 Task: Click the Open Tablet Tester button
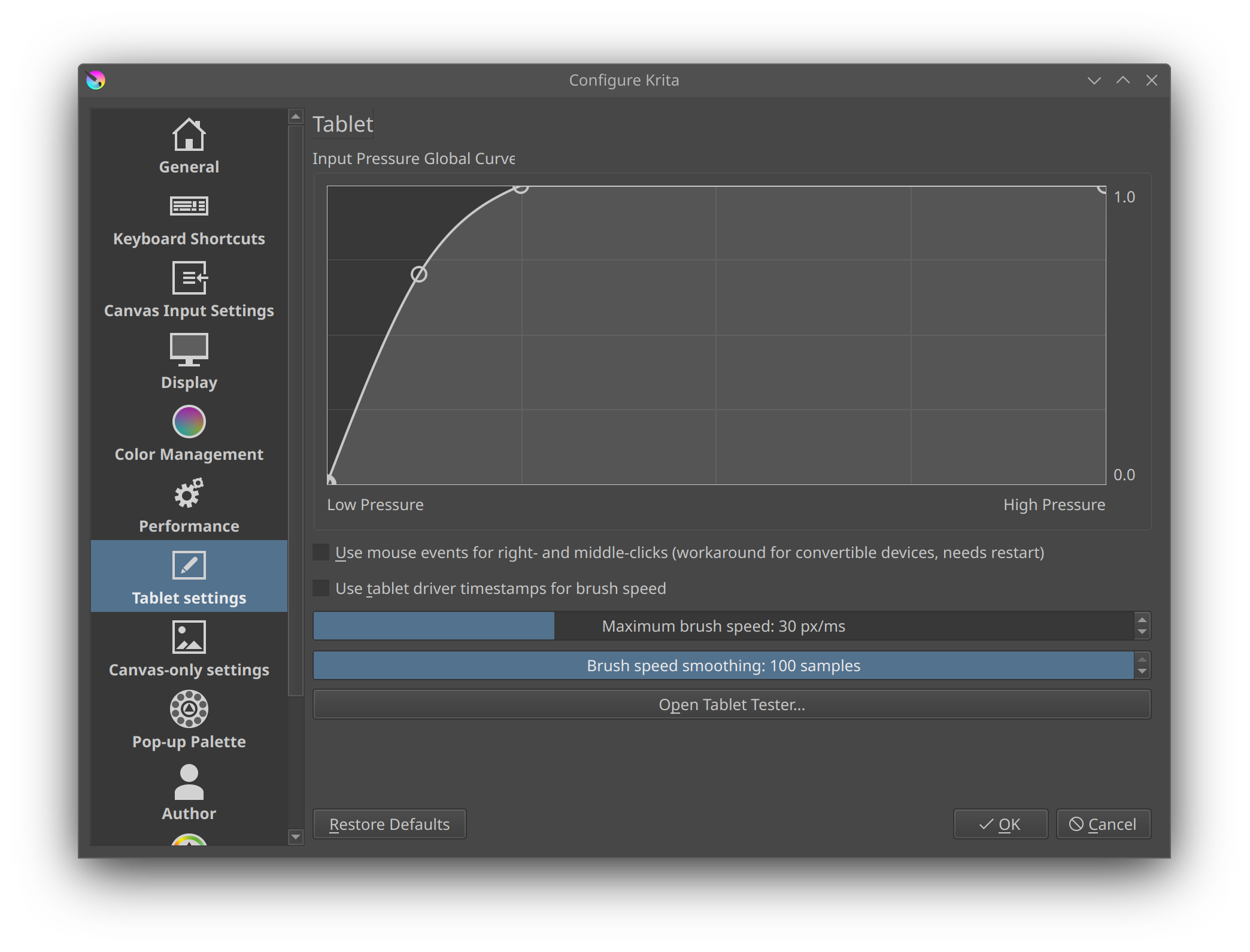731,705
